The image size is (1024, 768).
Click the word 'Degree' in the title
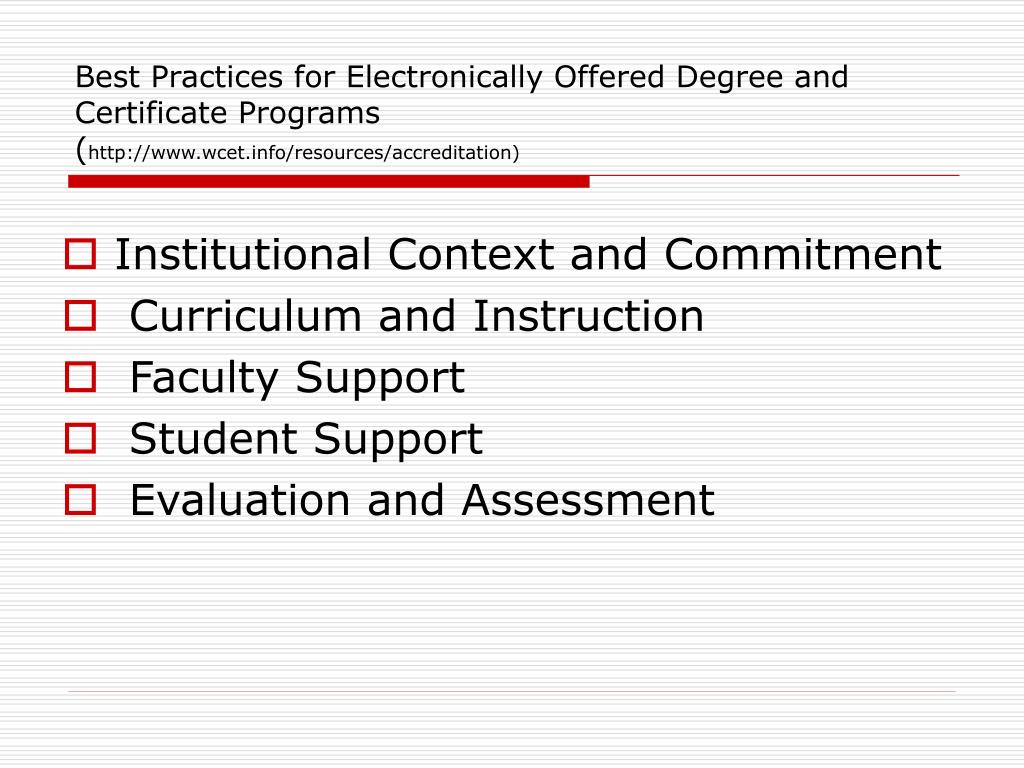729,78
